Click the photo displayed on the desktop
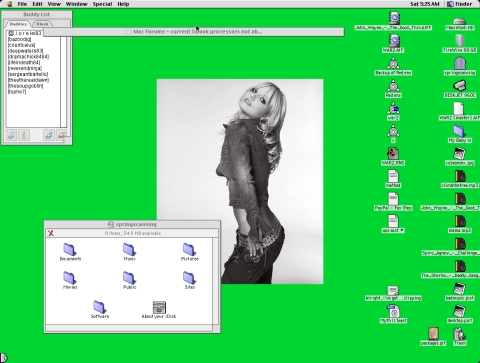Viewport: 480px width, 363px height. click(x=240, y=181)
